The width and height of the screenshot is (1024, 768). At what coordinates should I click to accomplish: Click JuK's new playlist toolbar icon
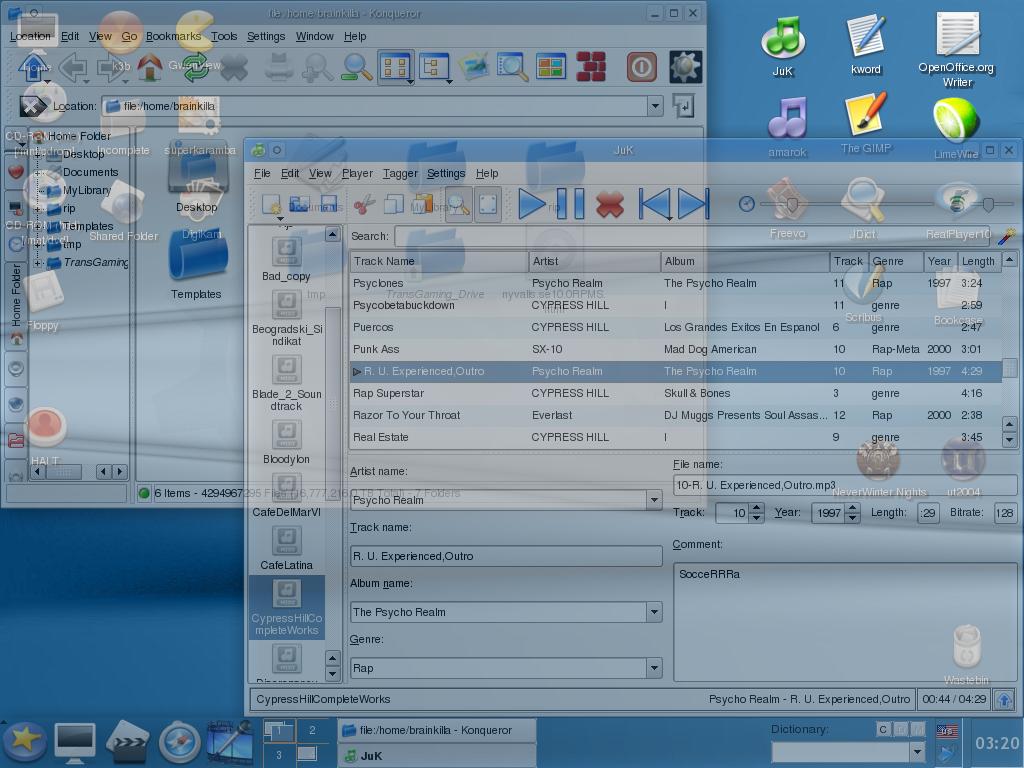coord(271,204)
